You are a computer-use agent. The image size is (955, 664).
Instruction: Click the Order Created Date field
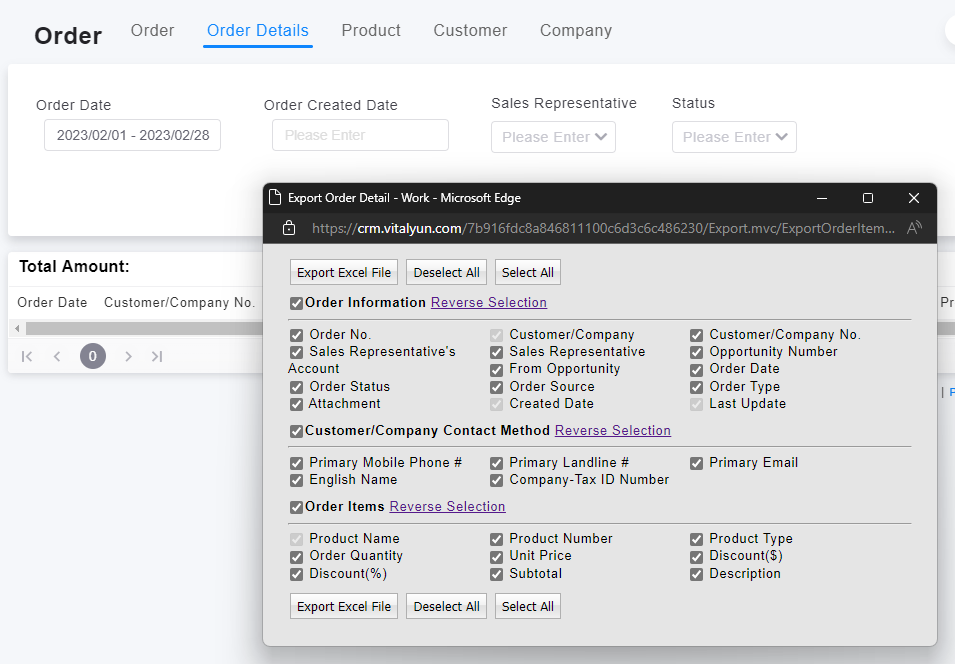tap(361, 135)
